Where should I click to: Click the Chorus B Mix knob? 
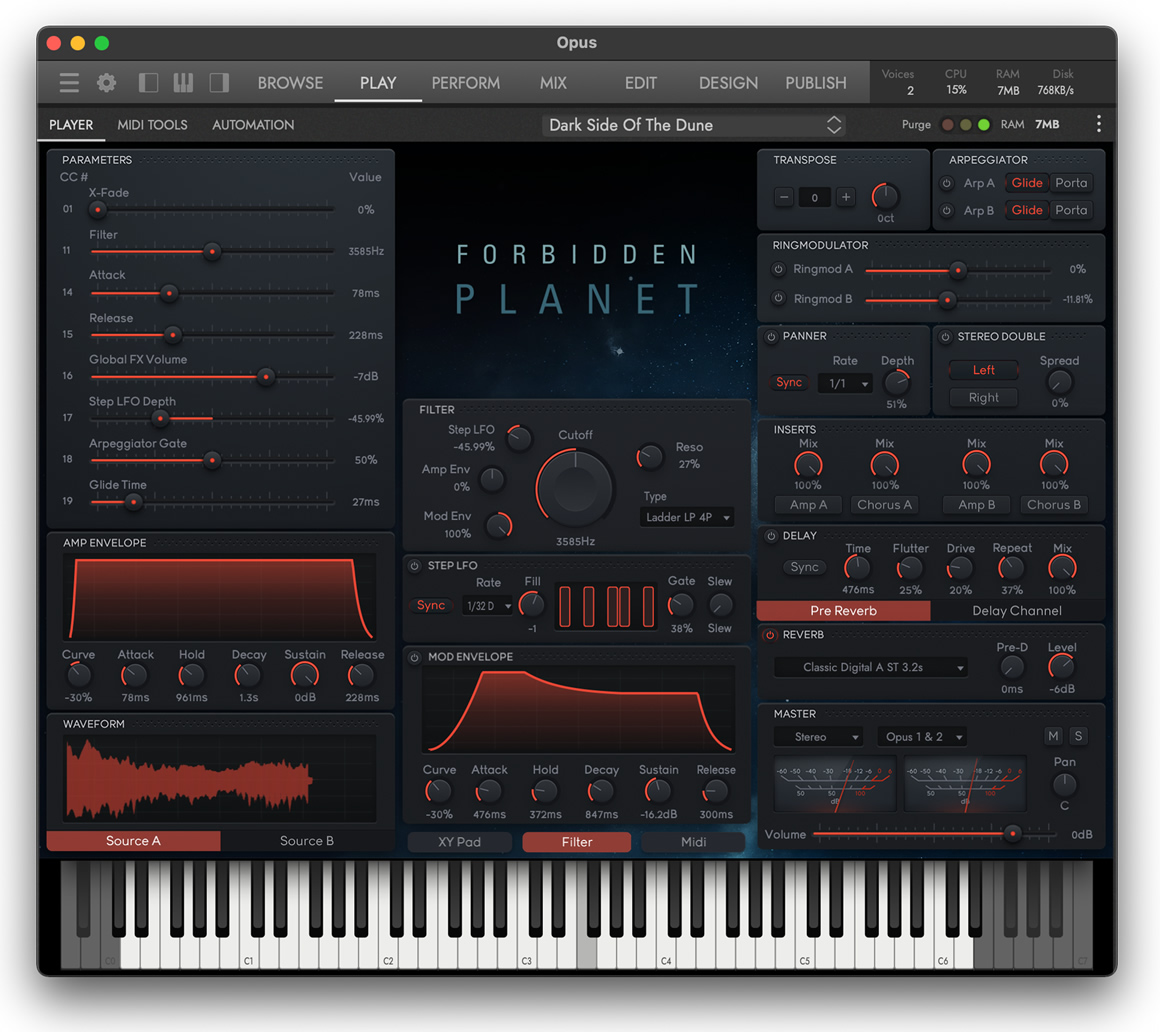click(x=1054, y=465)
